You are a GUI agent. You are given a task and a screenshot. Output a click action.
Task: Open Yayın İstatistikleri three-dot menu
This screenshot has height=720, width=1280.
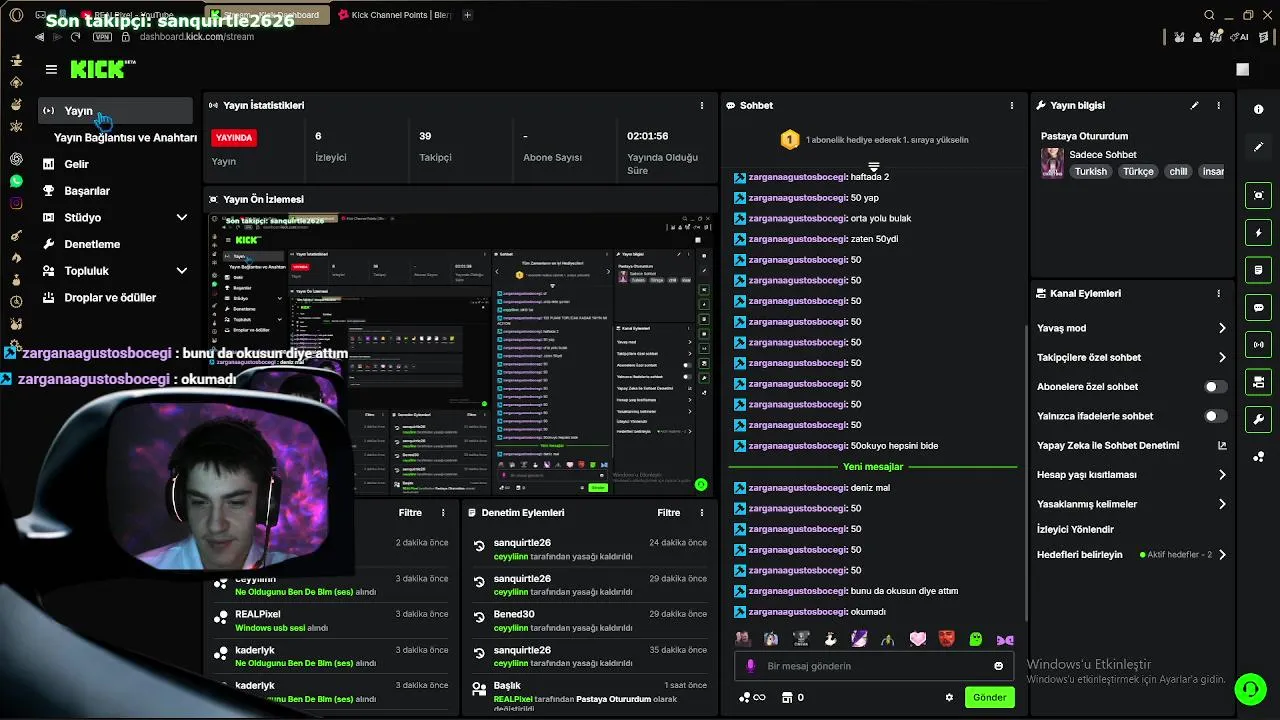[x=701, y=105]
